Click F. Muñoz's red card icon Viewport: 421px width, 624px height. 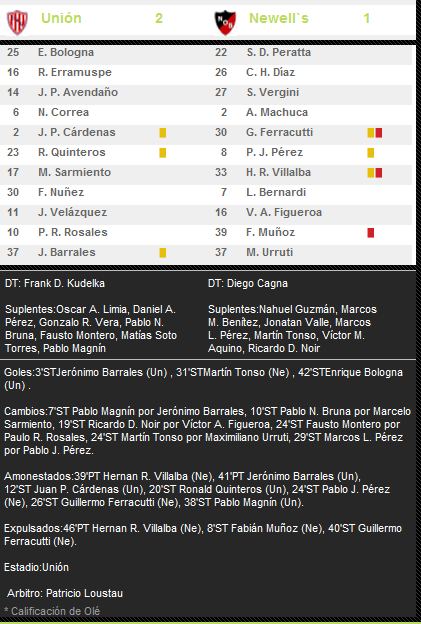point(370,232)
